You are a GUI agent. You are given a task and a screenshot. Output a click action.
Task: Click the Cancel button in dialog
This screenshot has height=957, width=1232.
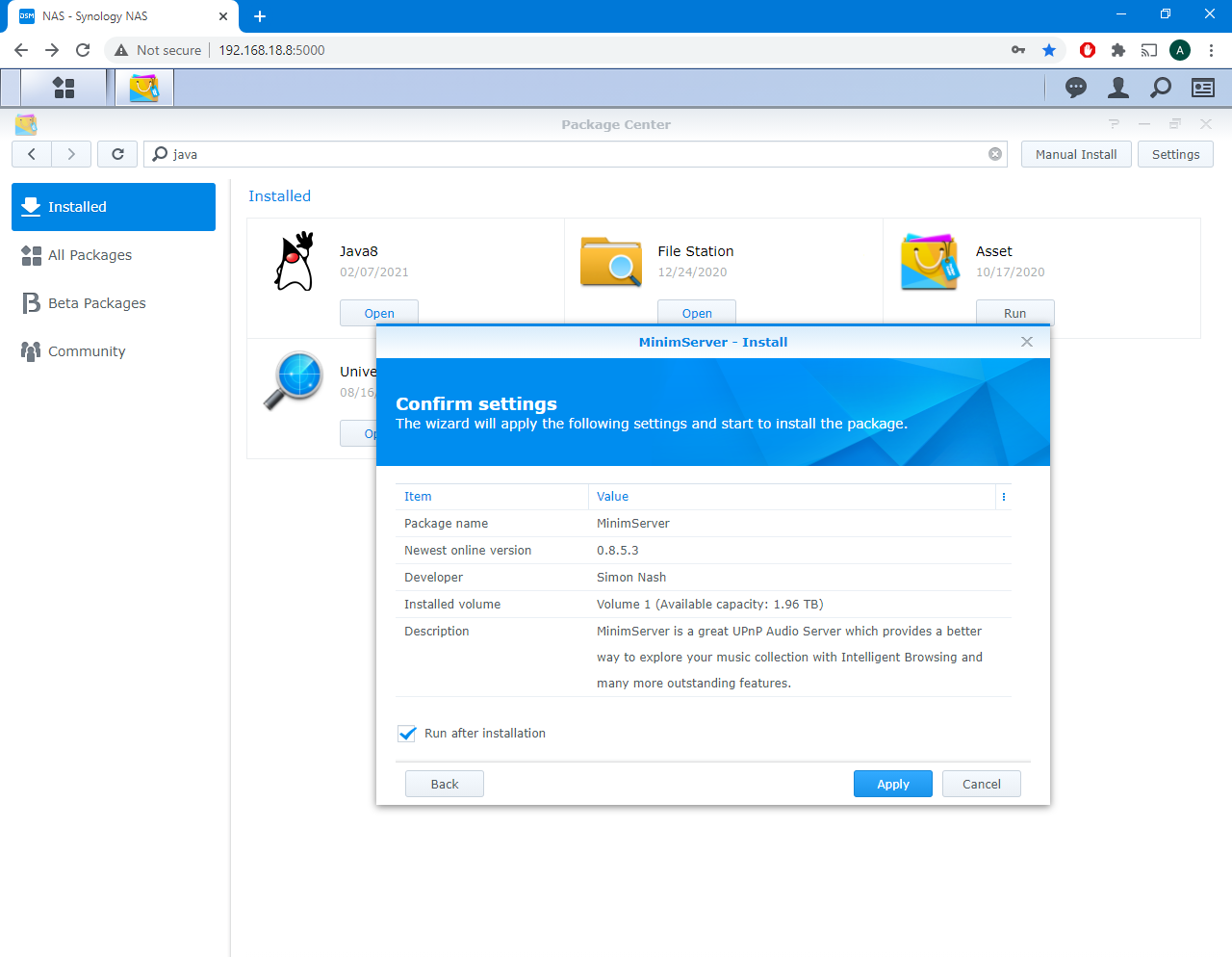tap(982, 784)
